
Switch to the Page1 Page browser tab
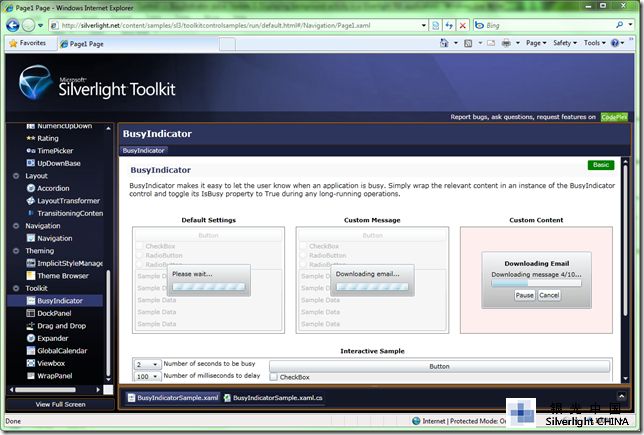tap(138, 44)
